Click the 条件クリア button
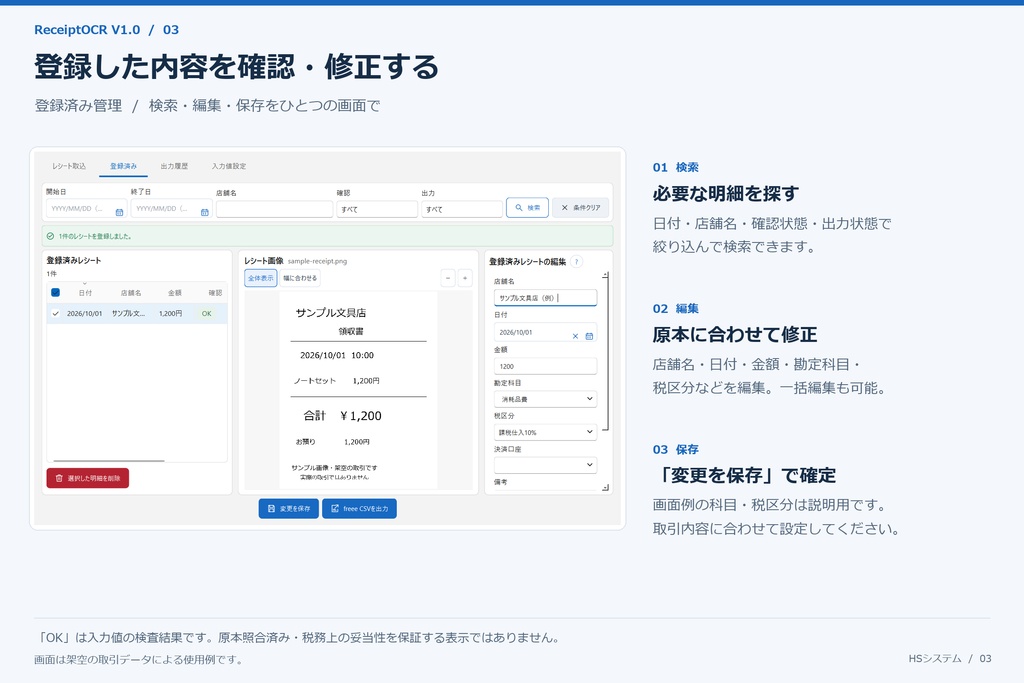Viewport: 1024px width, 683px height. coord(581,208)
